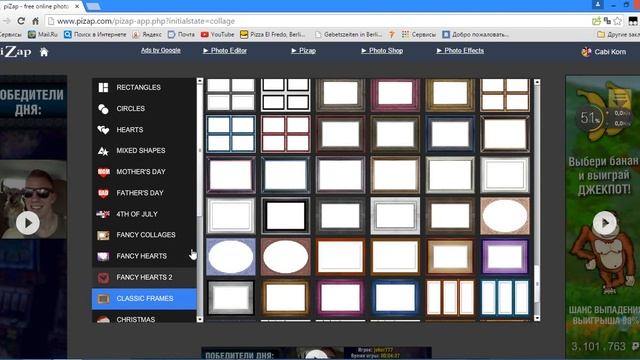Screen dimensions: 640x360
Task: Choose the red four-panel grid frame
Action: 285,134
